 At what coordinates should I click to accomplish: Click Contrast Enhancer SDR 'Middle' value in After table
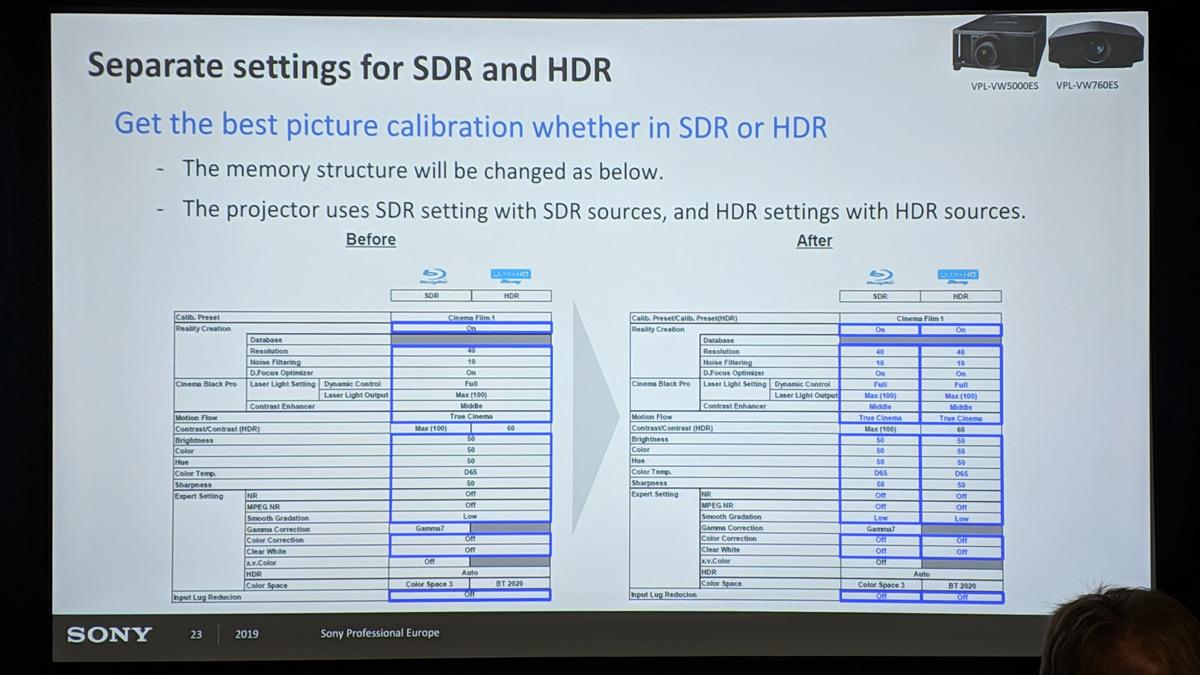click(x=880, y=407)
